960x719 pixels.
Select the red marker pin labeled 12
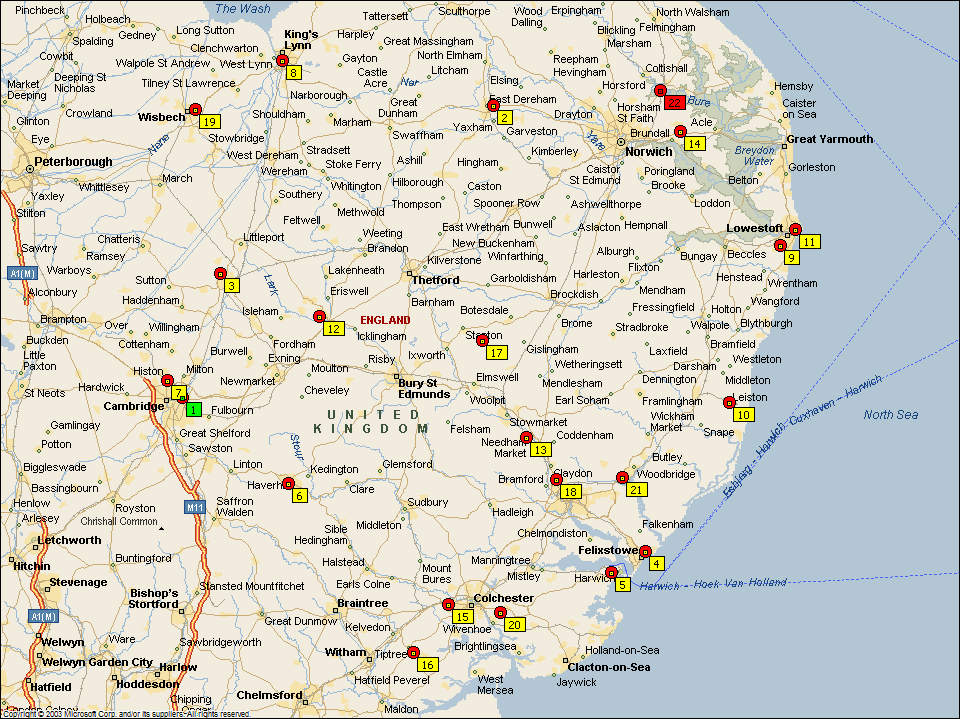(320, 316)
